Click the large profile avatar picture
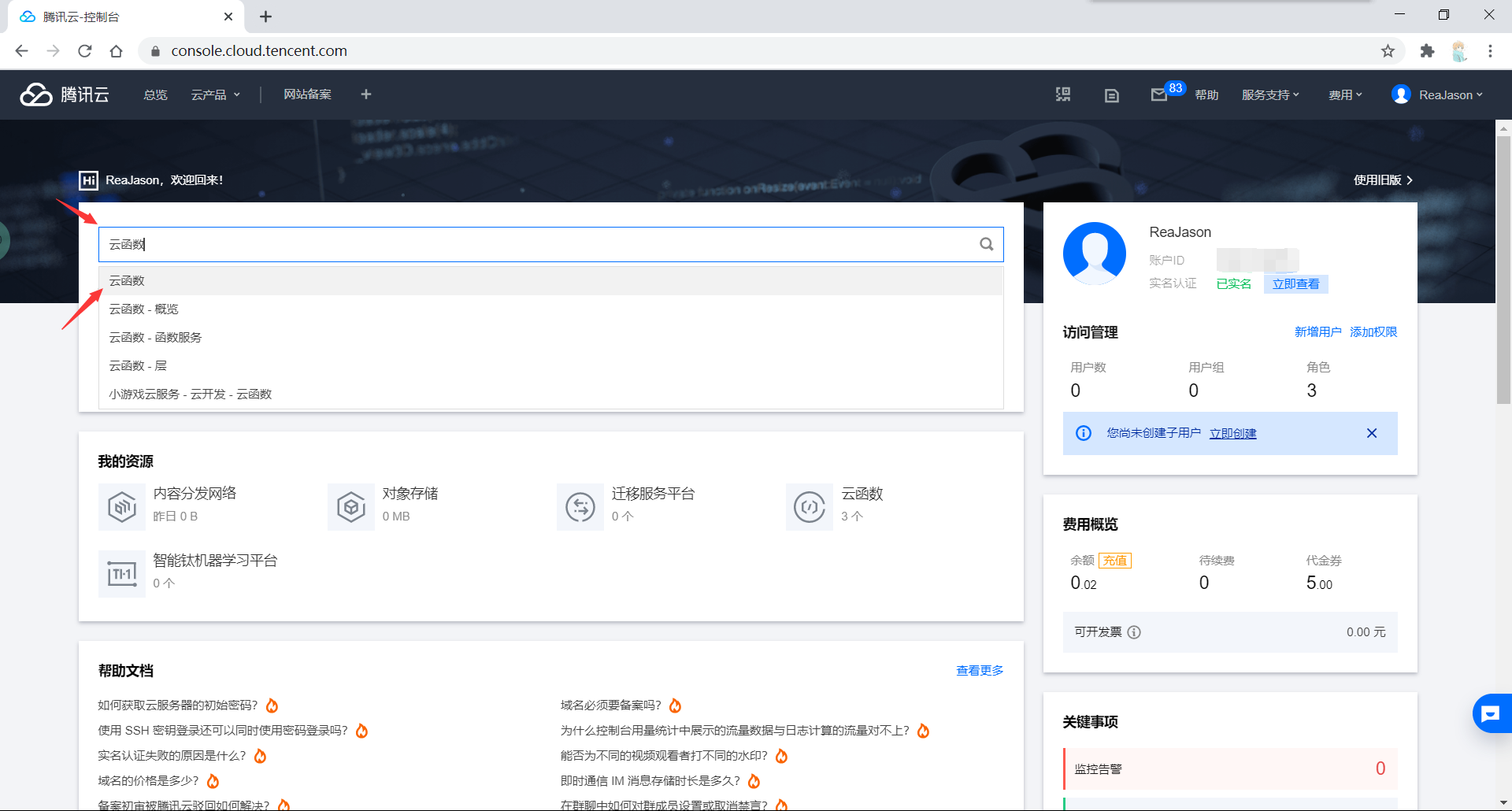 click(x=1095, y=254)
